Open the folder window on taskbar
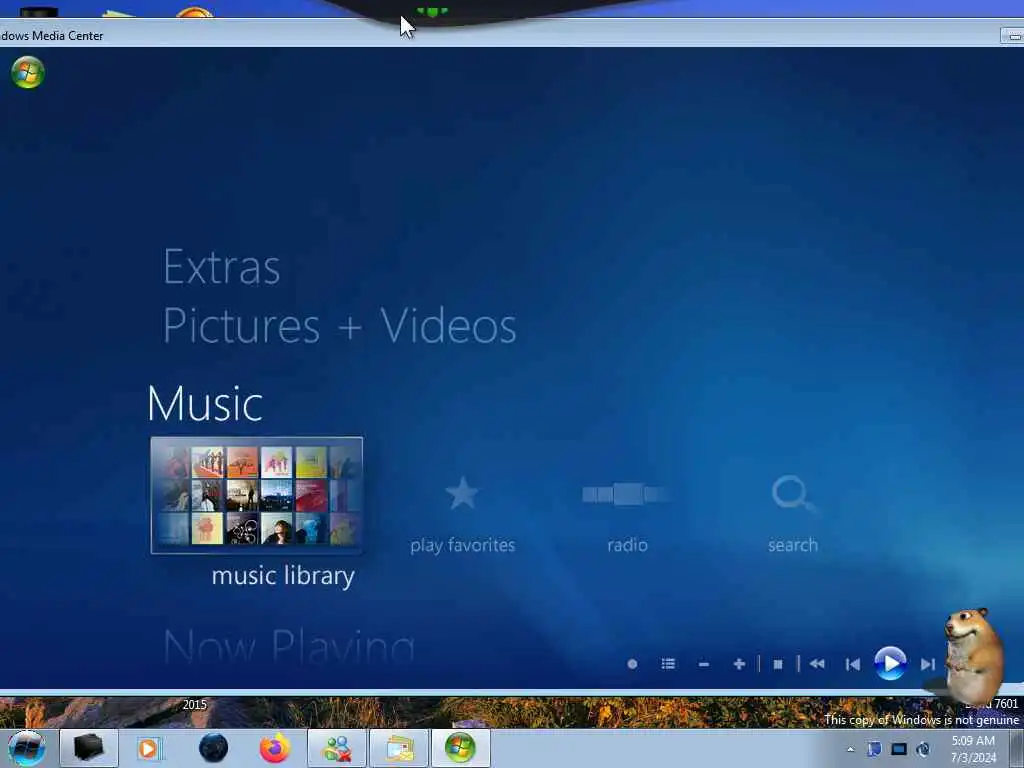The image size is (1024, 768). [399, 748]
